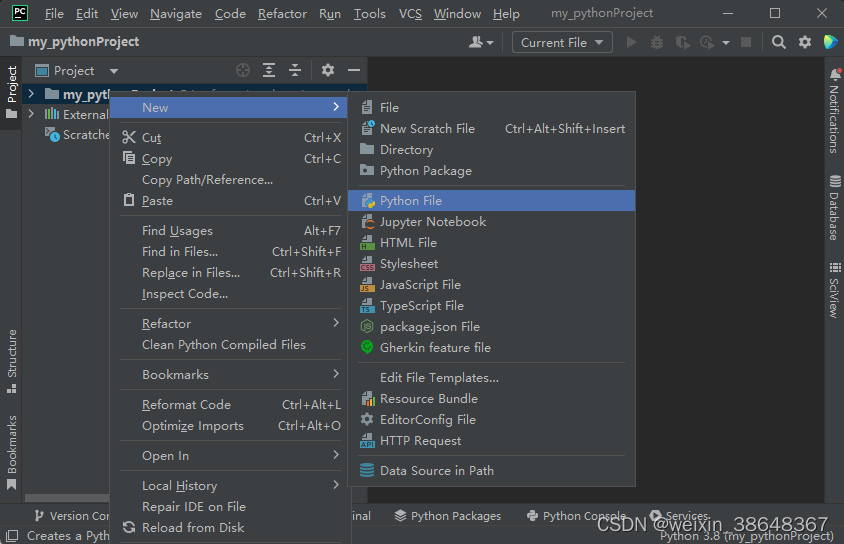Click the PyCharm logo icon
The height and width of the screenshot is (544, 844).
[20, 13]
